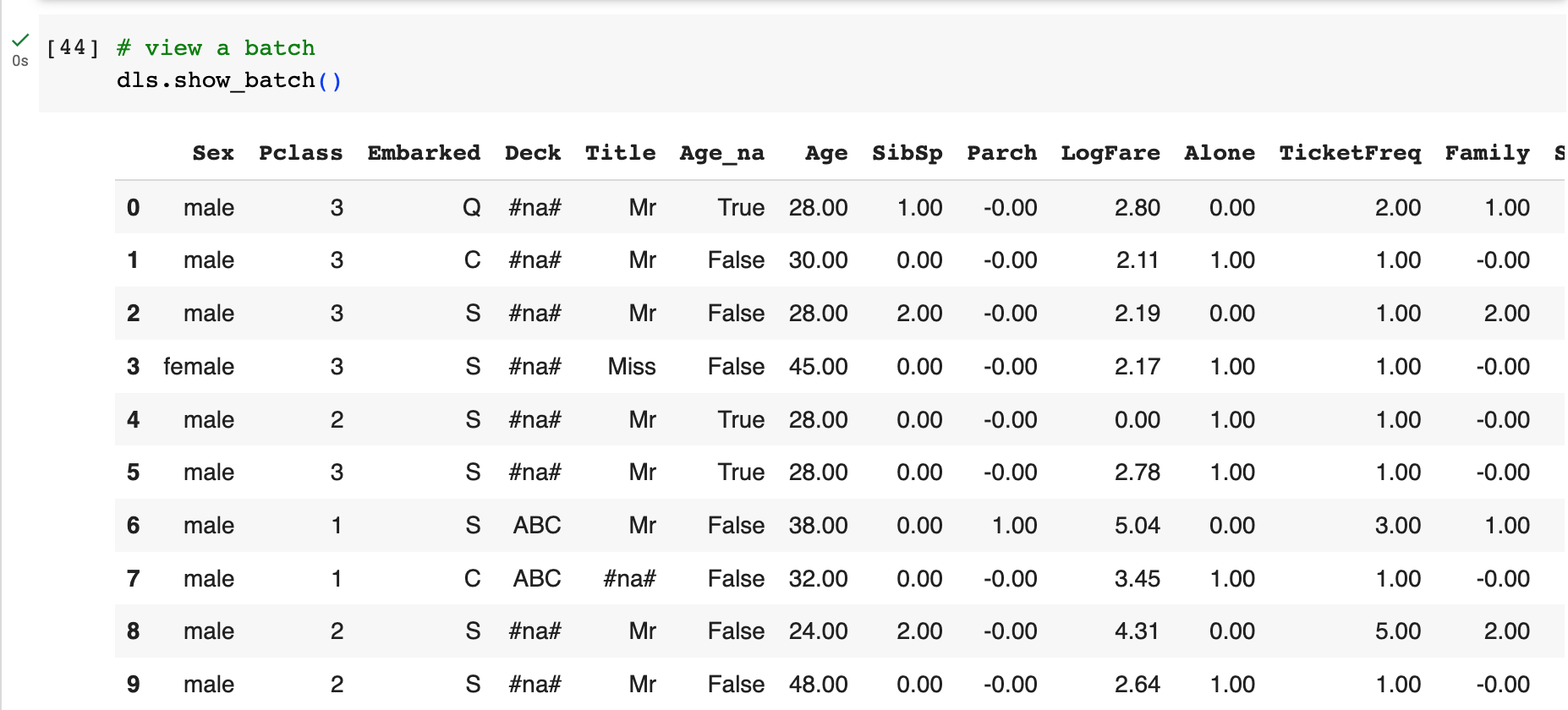
Task: Click the LogFare column header
Action: click(x=1110, y=153)
